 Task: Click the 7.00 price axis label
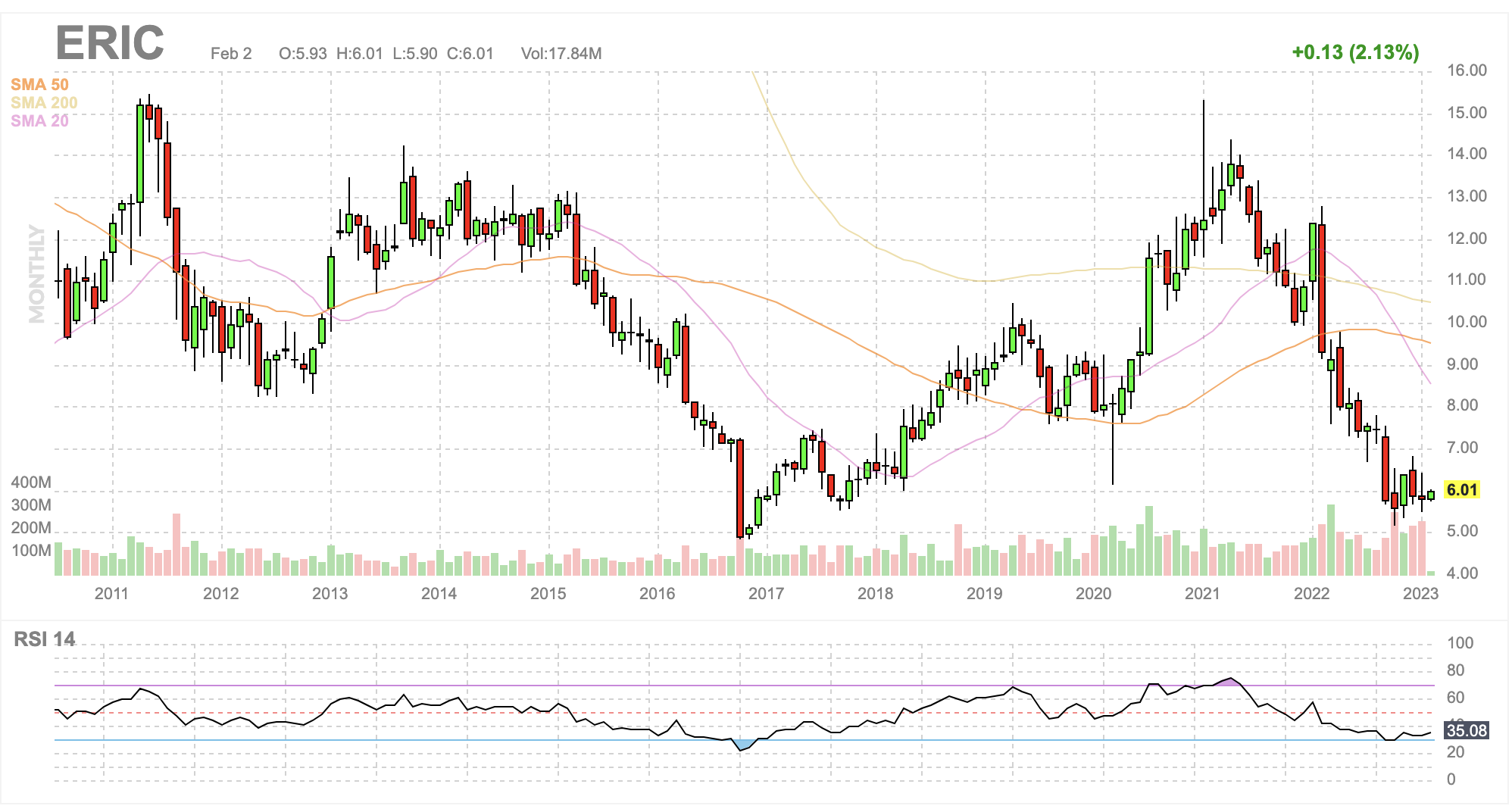coord(1463,448)
